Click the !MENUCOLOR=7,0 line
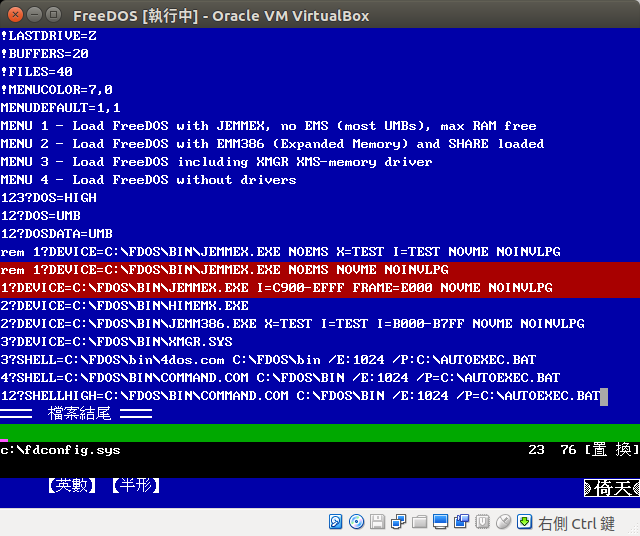Image resolution: width=640 pixels, height=536 pixels. 57,90
